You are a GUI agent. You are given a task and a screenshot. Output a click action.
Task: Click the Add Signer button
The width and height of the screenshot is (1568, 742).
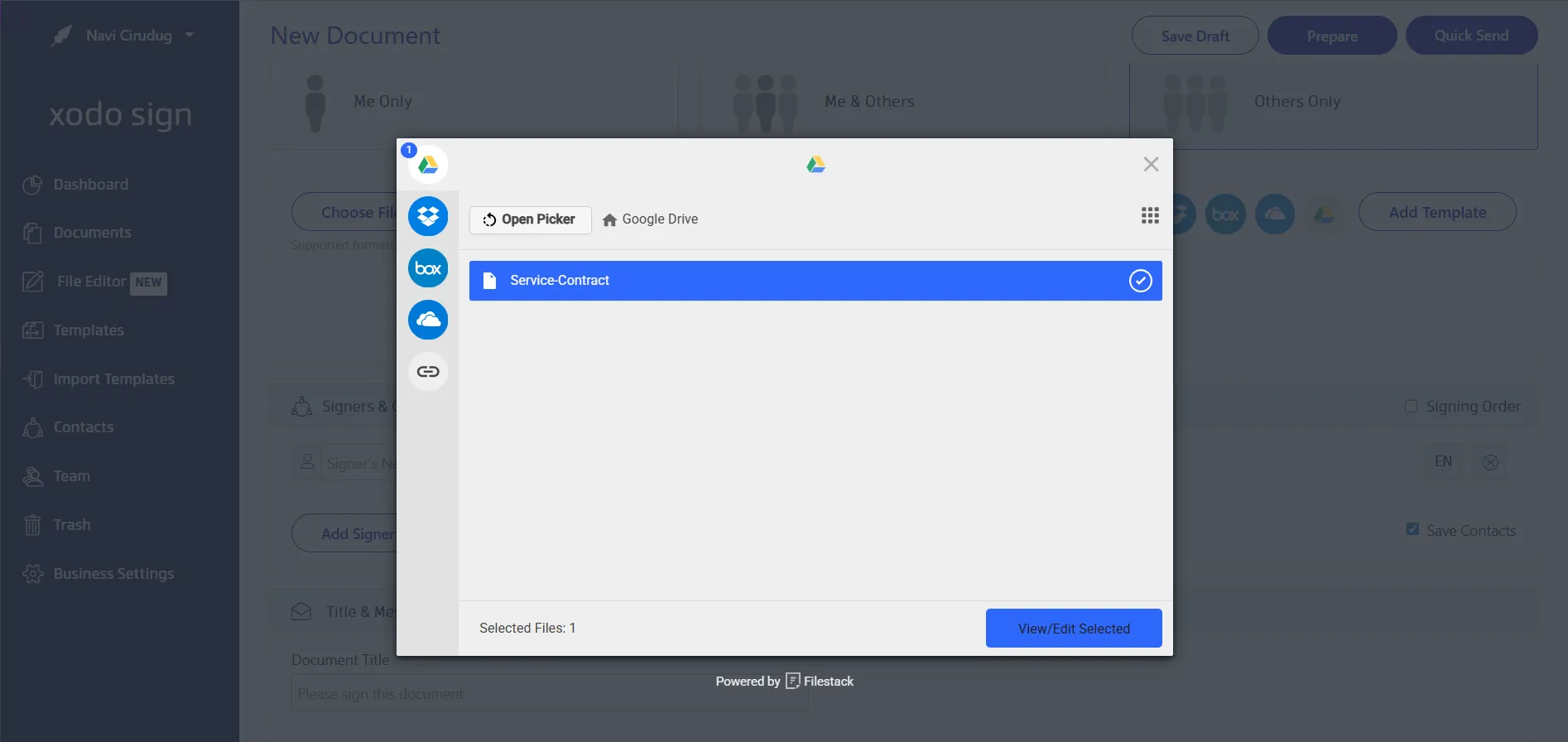[344, 533]
